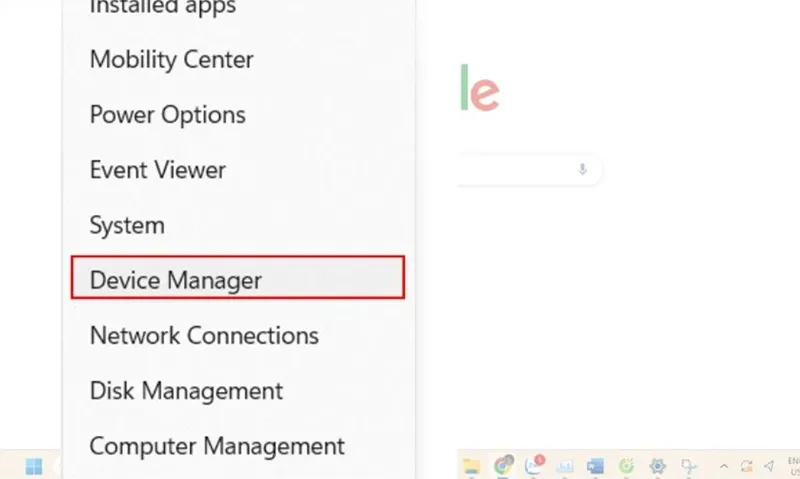This screenshot has height=479, width=800.
Task: Open Network Connections
Action: coord(204,335)
